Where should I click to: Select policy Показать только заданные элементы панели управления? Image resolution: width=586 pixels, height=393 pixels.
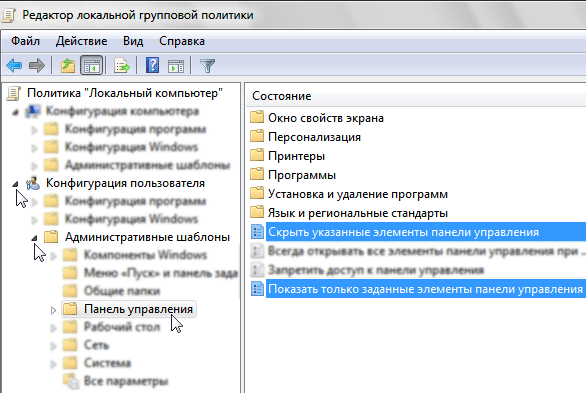(426, 289)
